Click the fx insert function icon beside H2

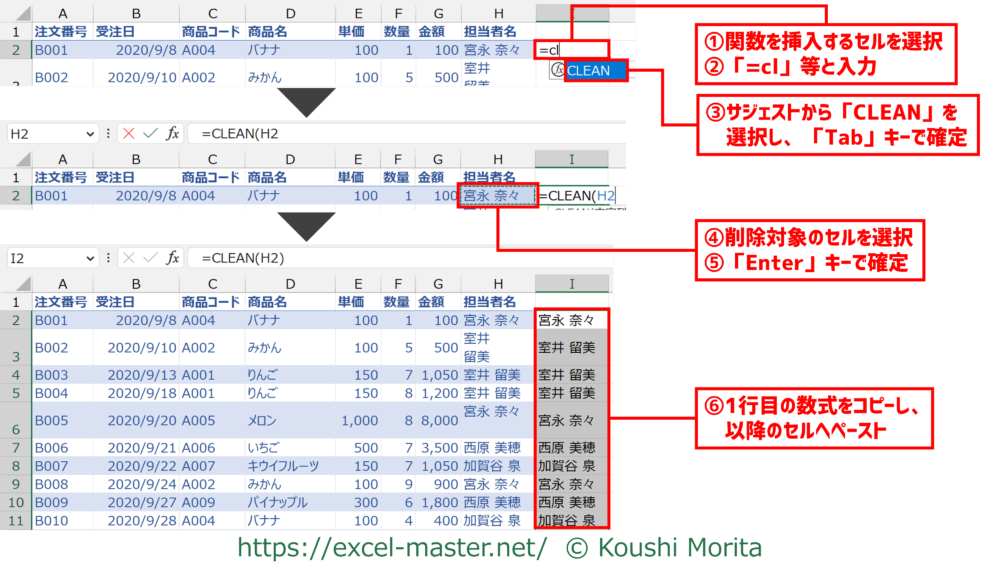point(172,133)
